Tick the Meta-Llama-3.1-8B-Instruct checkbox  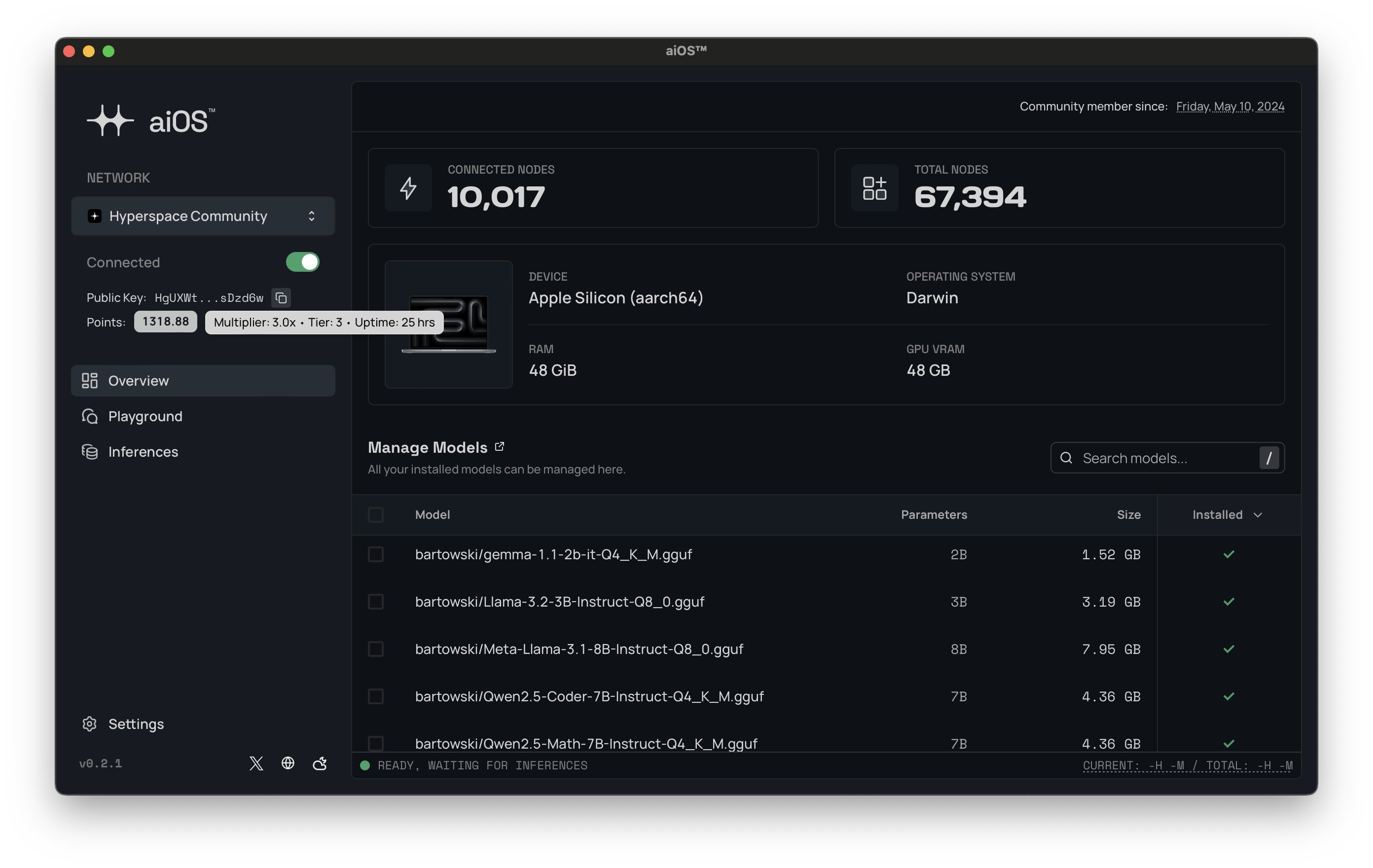376,649
